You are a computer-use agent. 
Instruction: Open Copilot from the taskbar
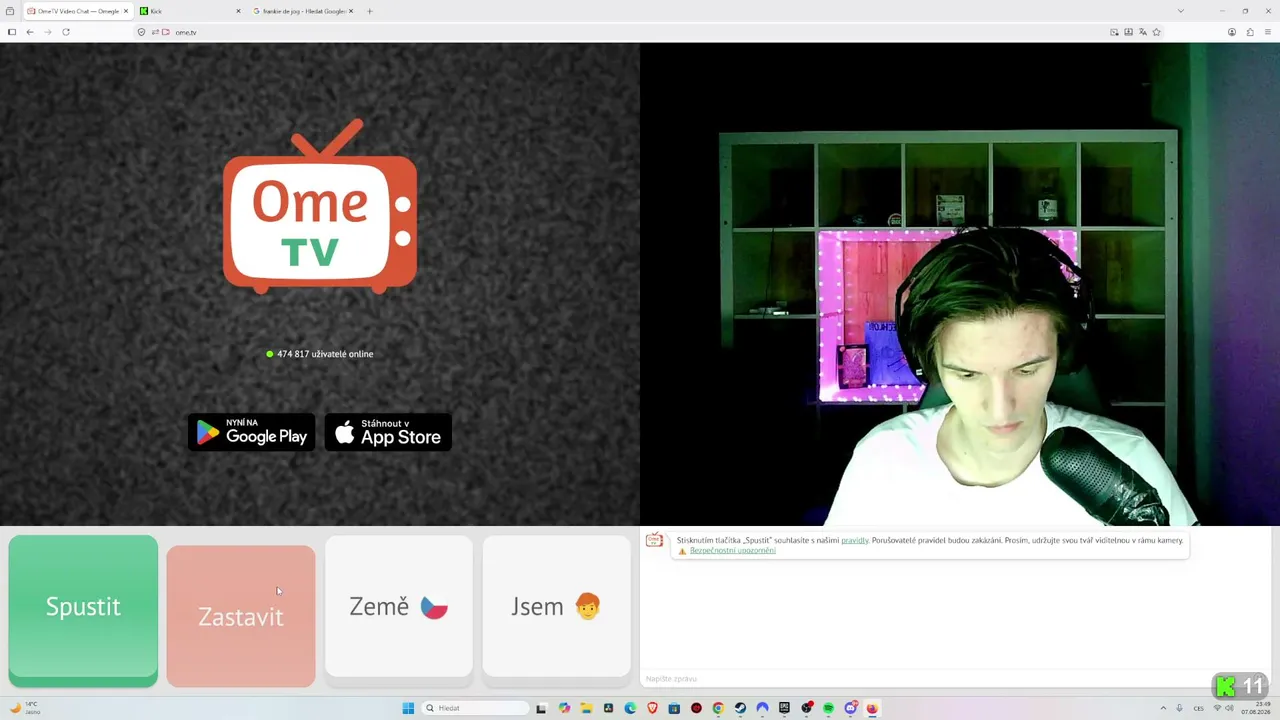coord(564,708)
